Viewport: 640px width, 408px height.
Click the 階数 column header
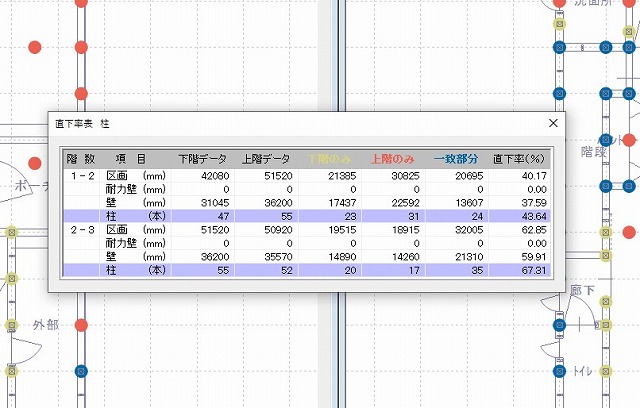click(81, 158)
